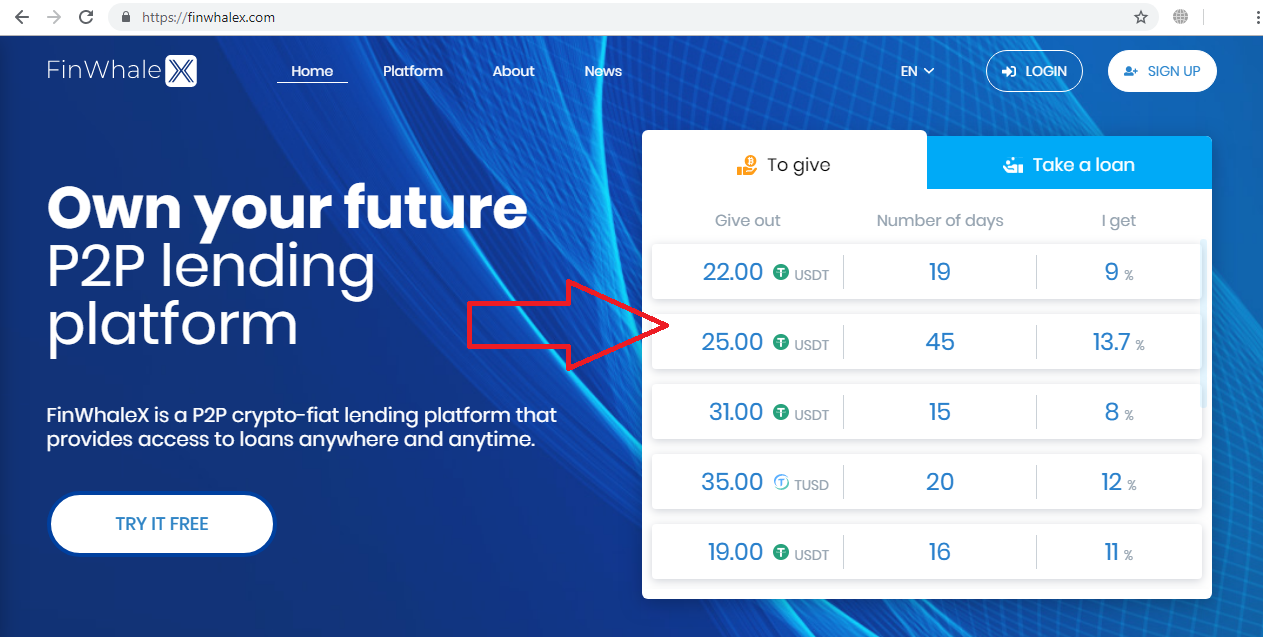This screenshot has height=637, width=1263.
Task: Click the 15 days value
Action: (x=940, y=412)
